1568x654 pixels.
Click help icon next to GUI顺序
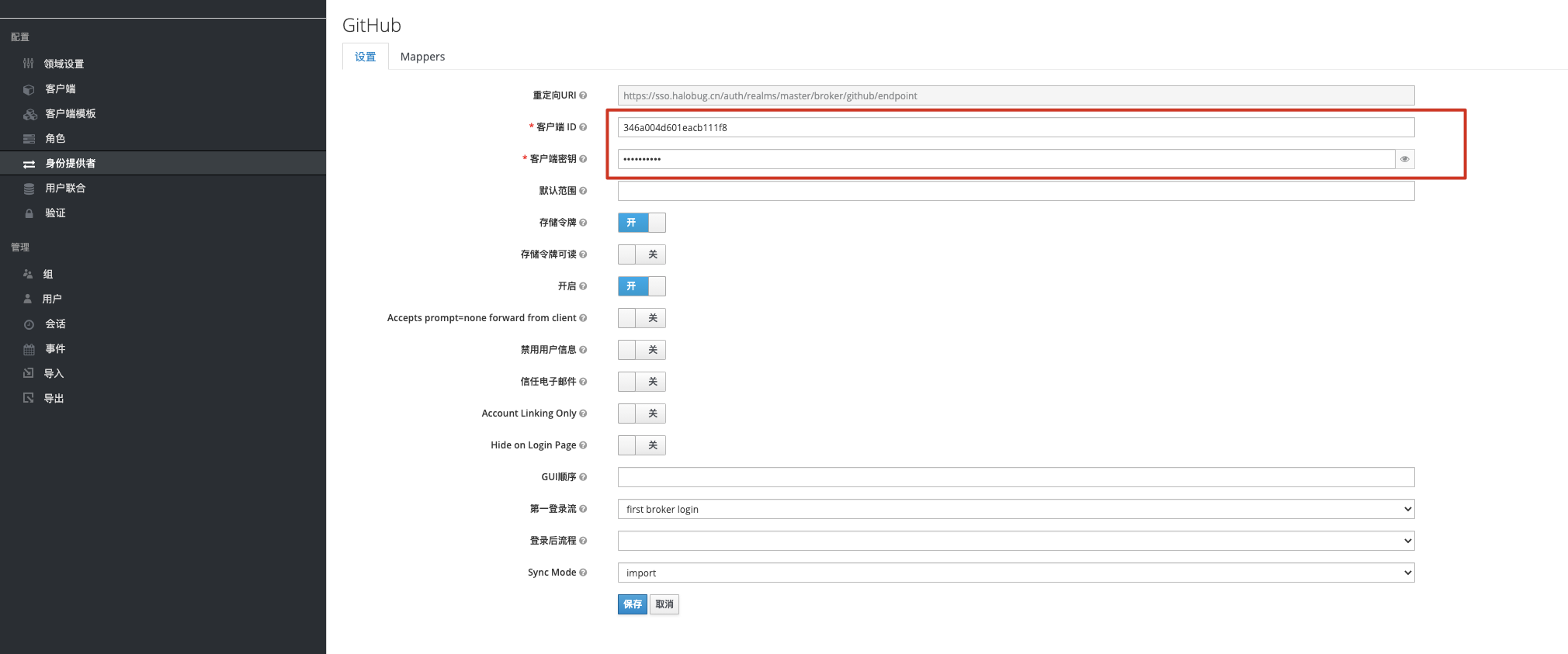583,477
